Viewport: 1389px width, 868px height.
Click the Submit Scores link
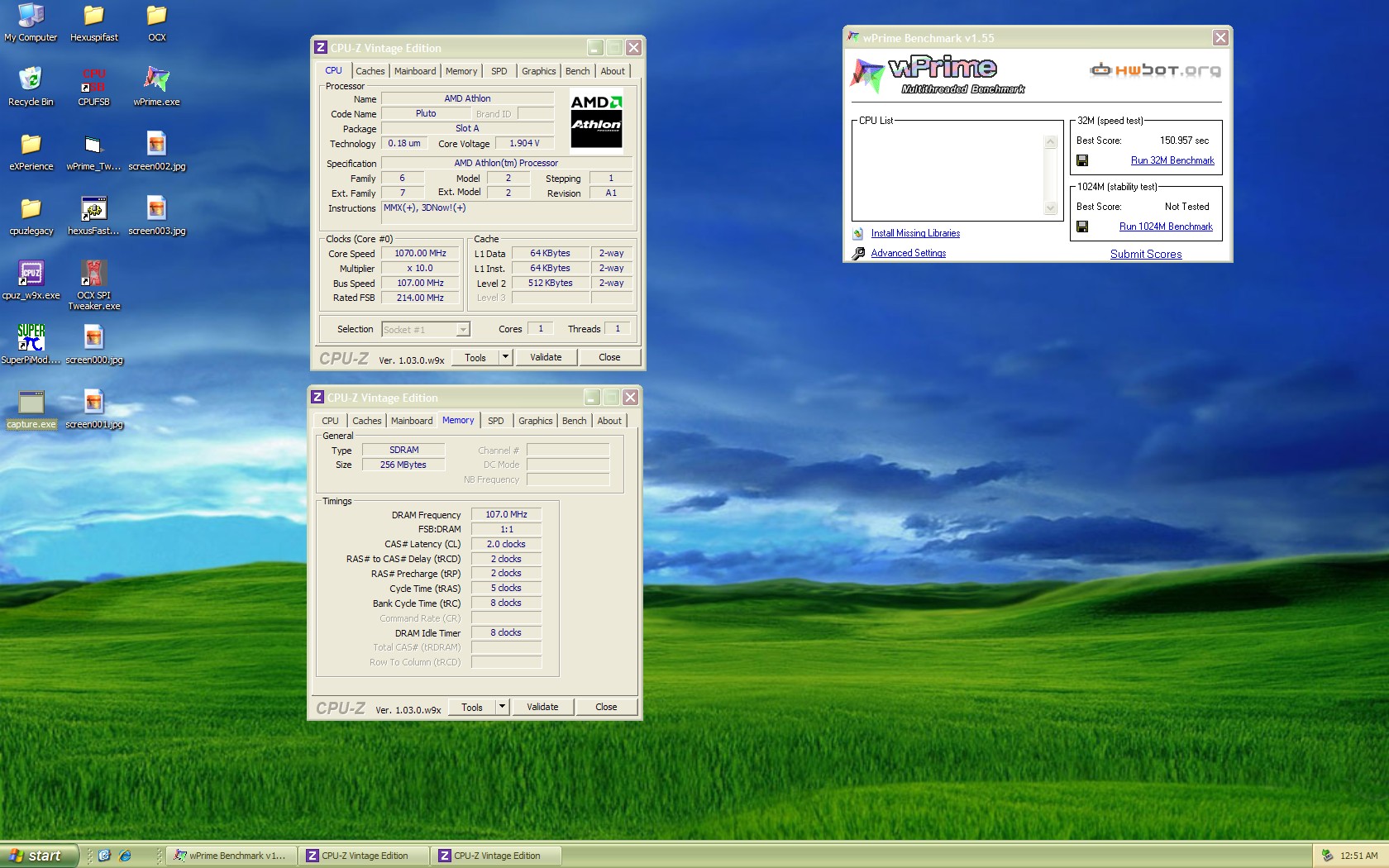pos(1146,254)
